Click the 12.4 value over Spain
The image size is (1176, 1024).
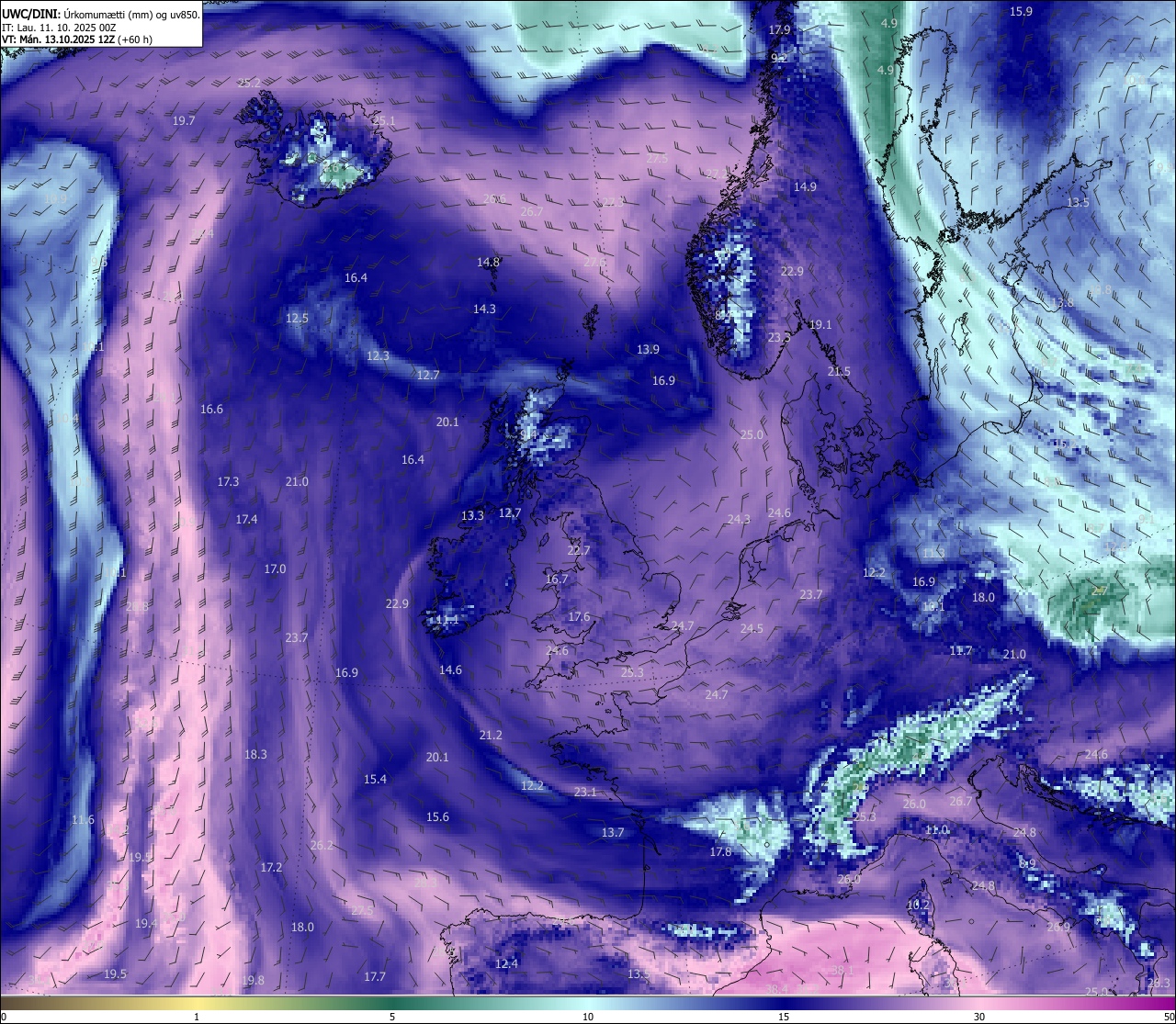click(506, 963)
